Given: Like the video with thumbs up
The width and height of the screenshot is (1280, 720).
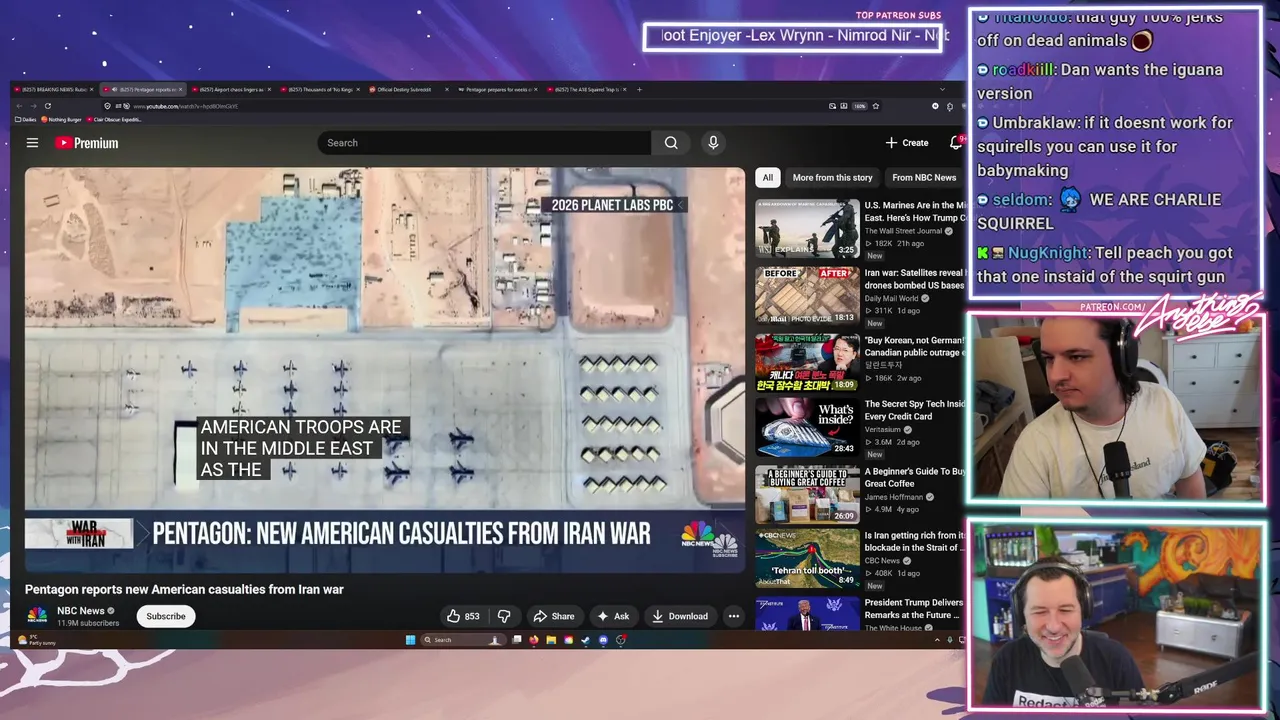Looking at the screenshot, I should [x=463, y=616].
